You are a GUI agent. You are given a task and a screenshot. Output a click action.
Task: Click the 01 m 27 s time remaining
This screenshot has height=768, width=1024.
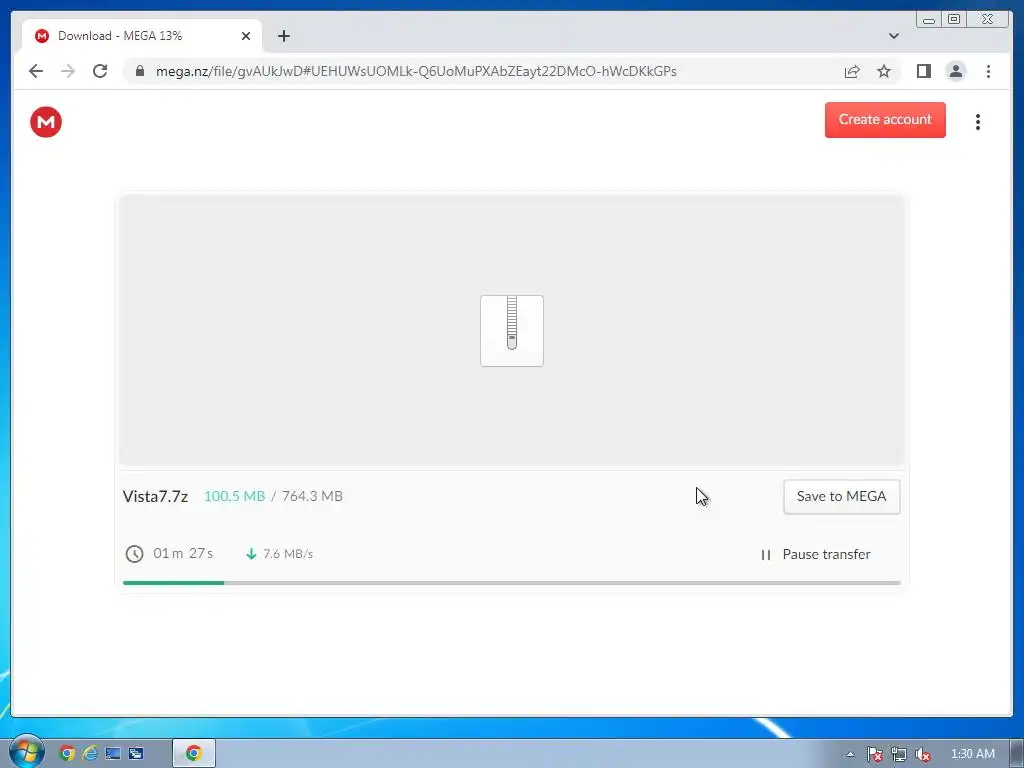[183, 554]
